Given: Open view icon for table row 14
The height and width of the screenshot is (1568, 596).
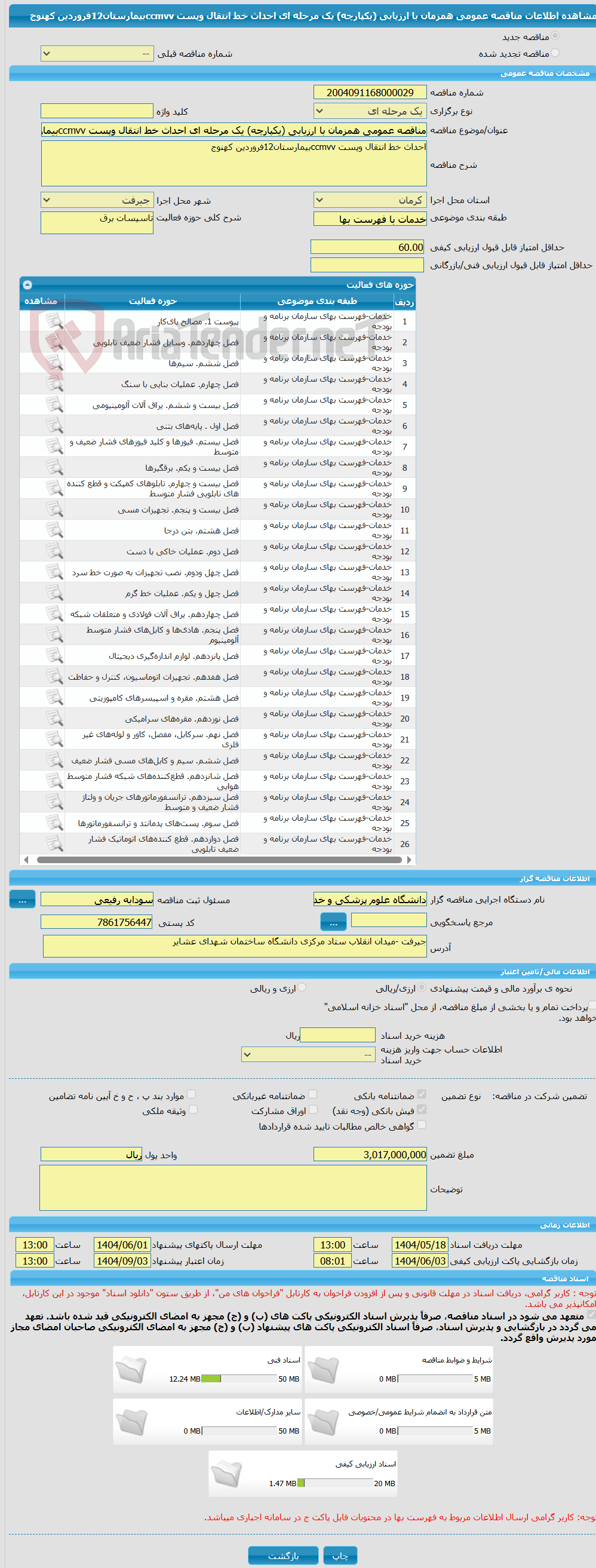Looking at the screenshot, I should tap(54, 593).
